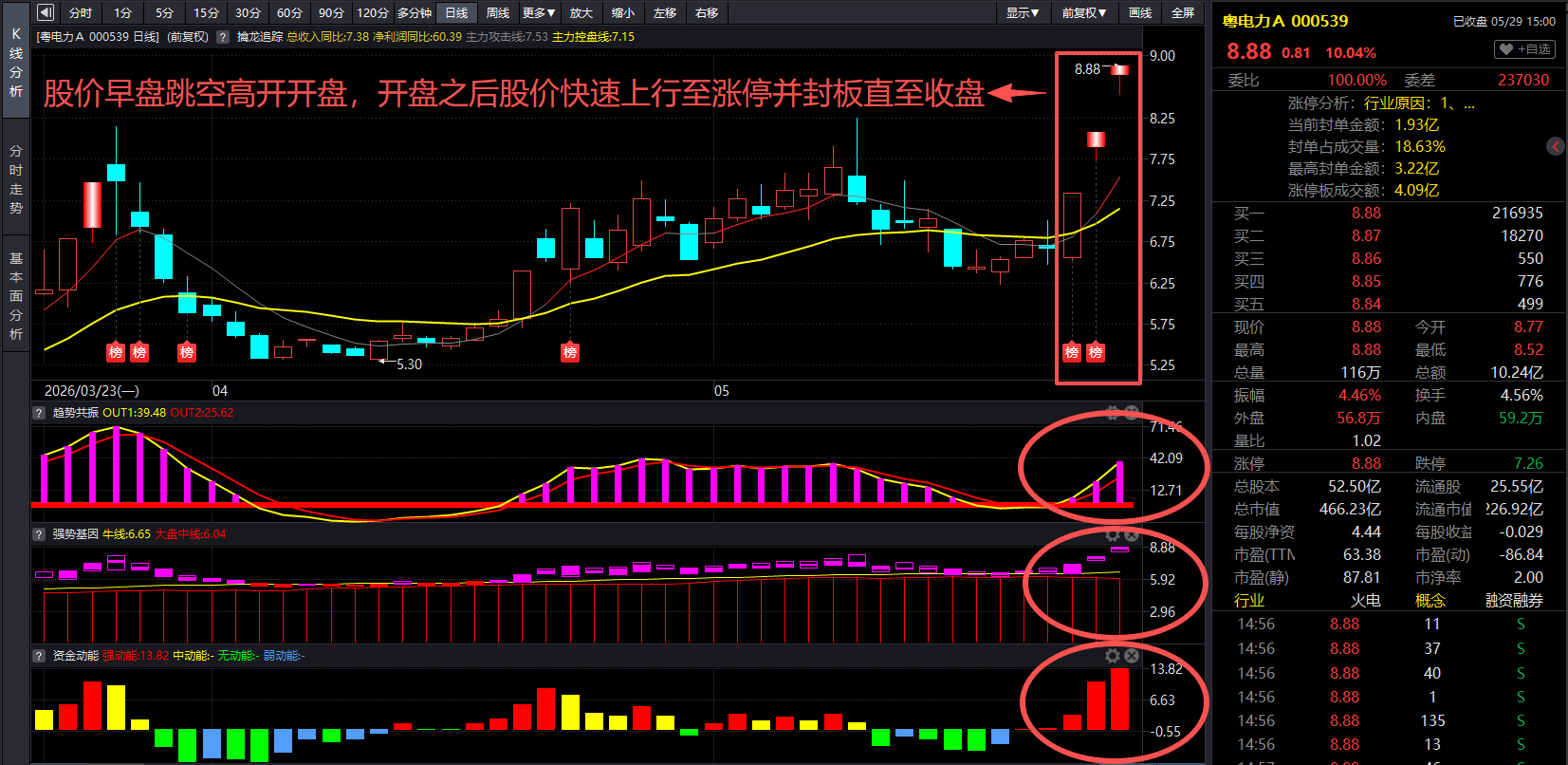
Task: Click 强势基因 indicator name
Action: 75,534
